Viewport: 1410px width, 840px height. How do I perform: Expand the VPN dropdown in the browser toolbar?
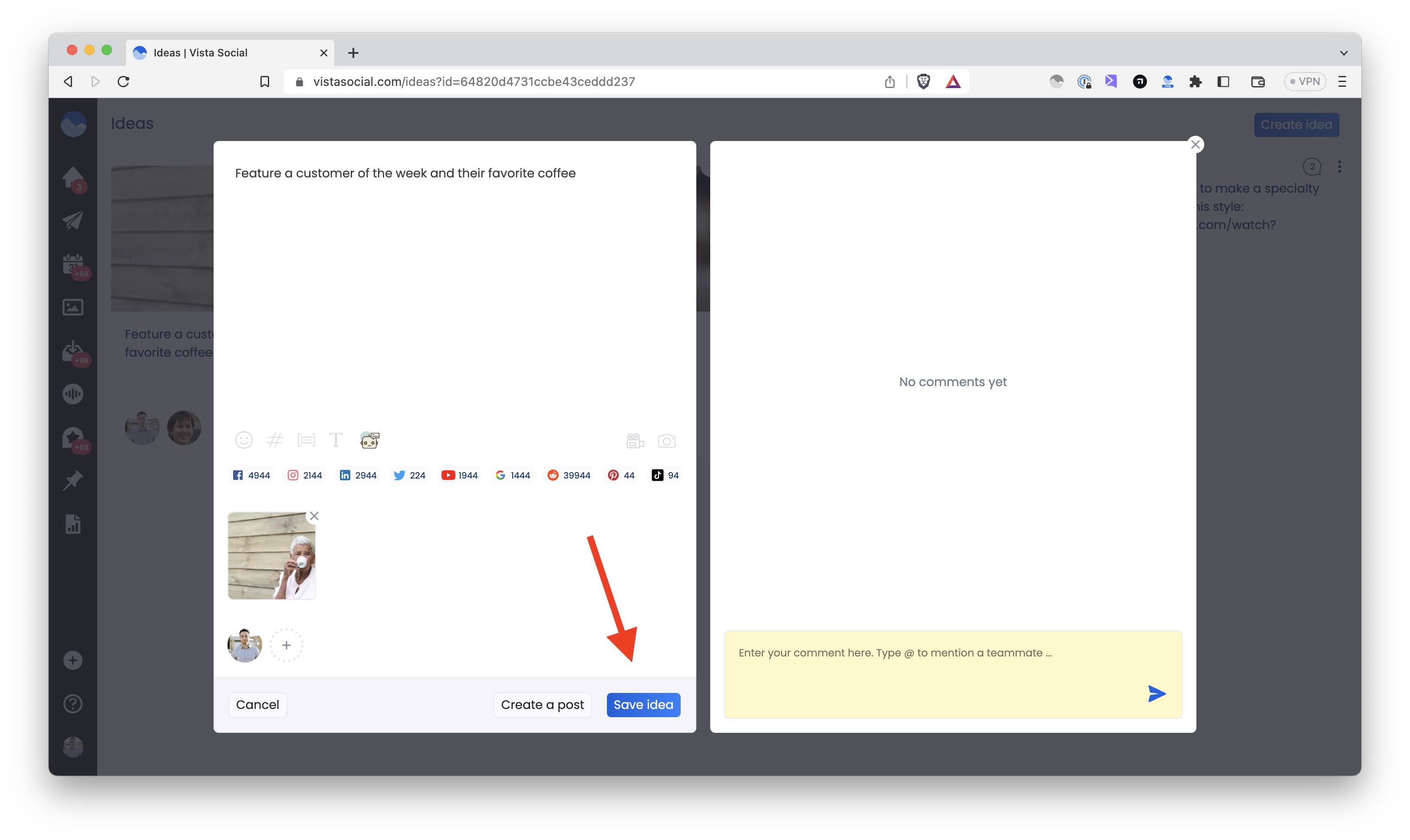[1305, 81]
